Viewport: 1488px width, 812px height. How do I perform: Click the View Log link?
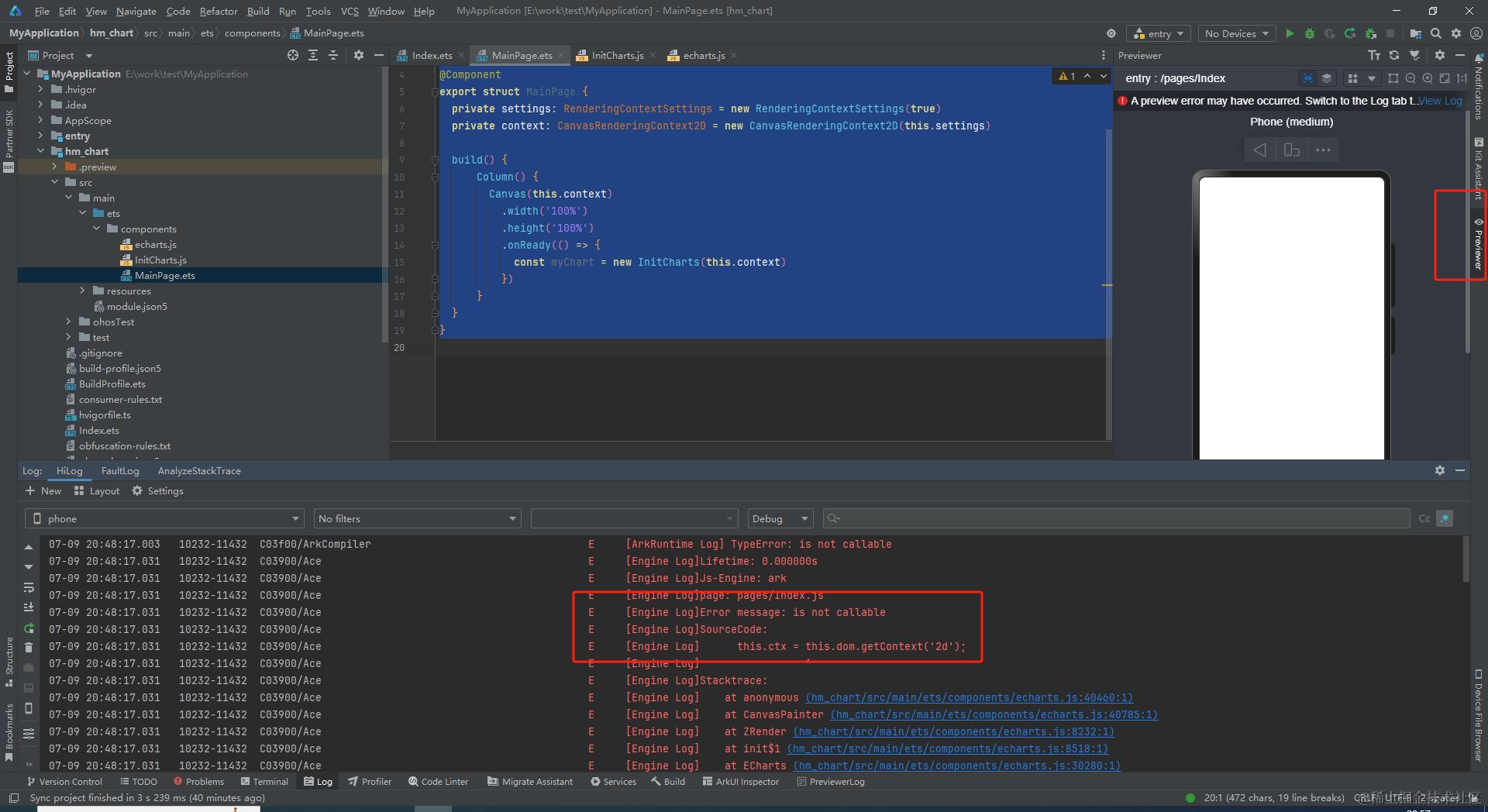[x=1440, y=101]
